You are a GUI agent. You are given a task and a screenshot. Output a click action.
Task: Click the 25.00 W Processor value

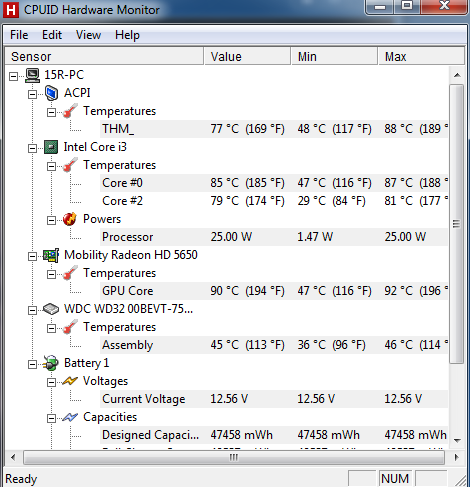pos(231,237)
